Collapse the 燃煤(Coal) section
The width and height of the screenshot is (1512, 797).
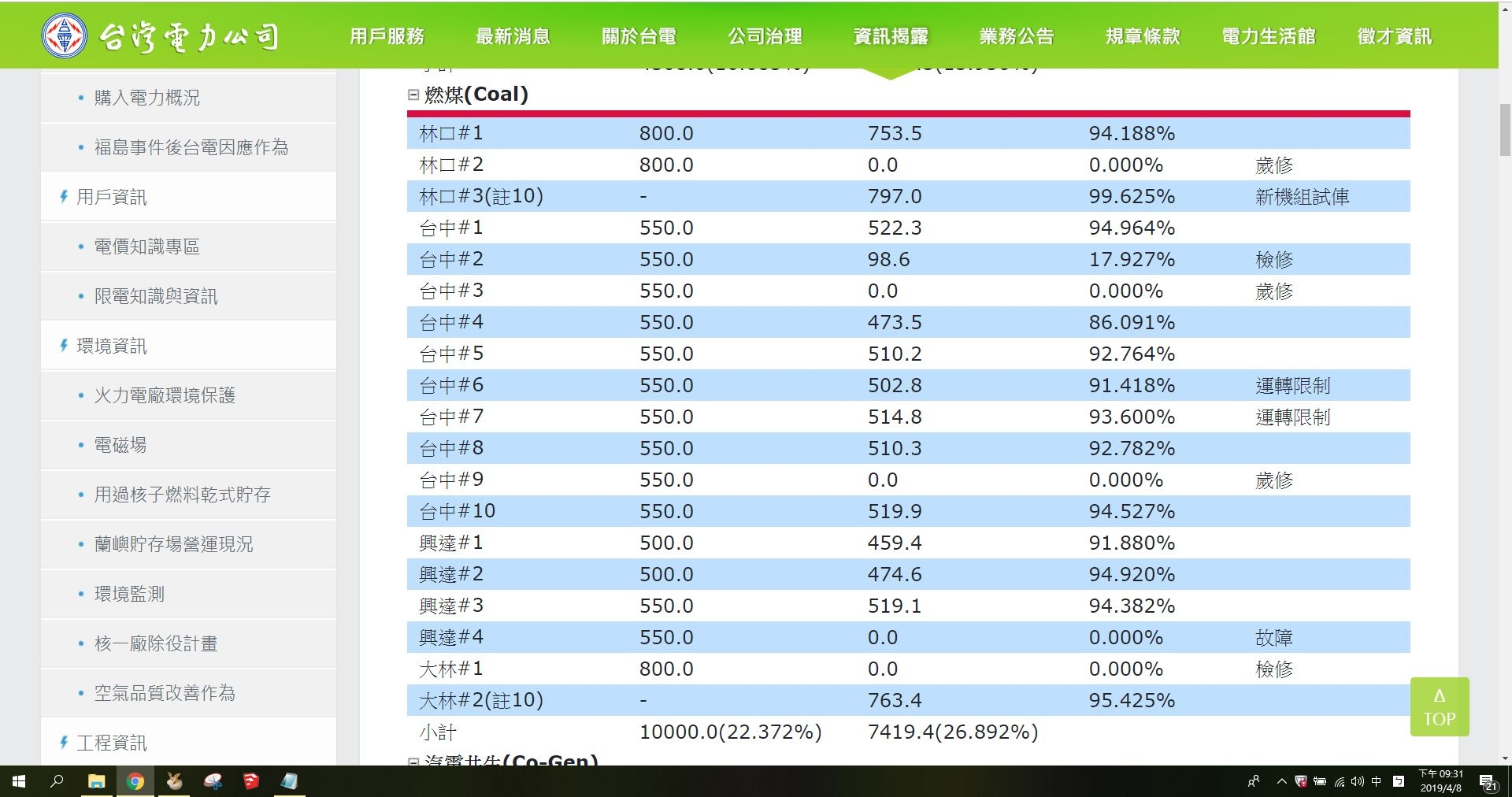413,95
